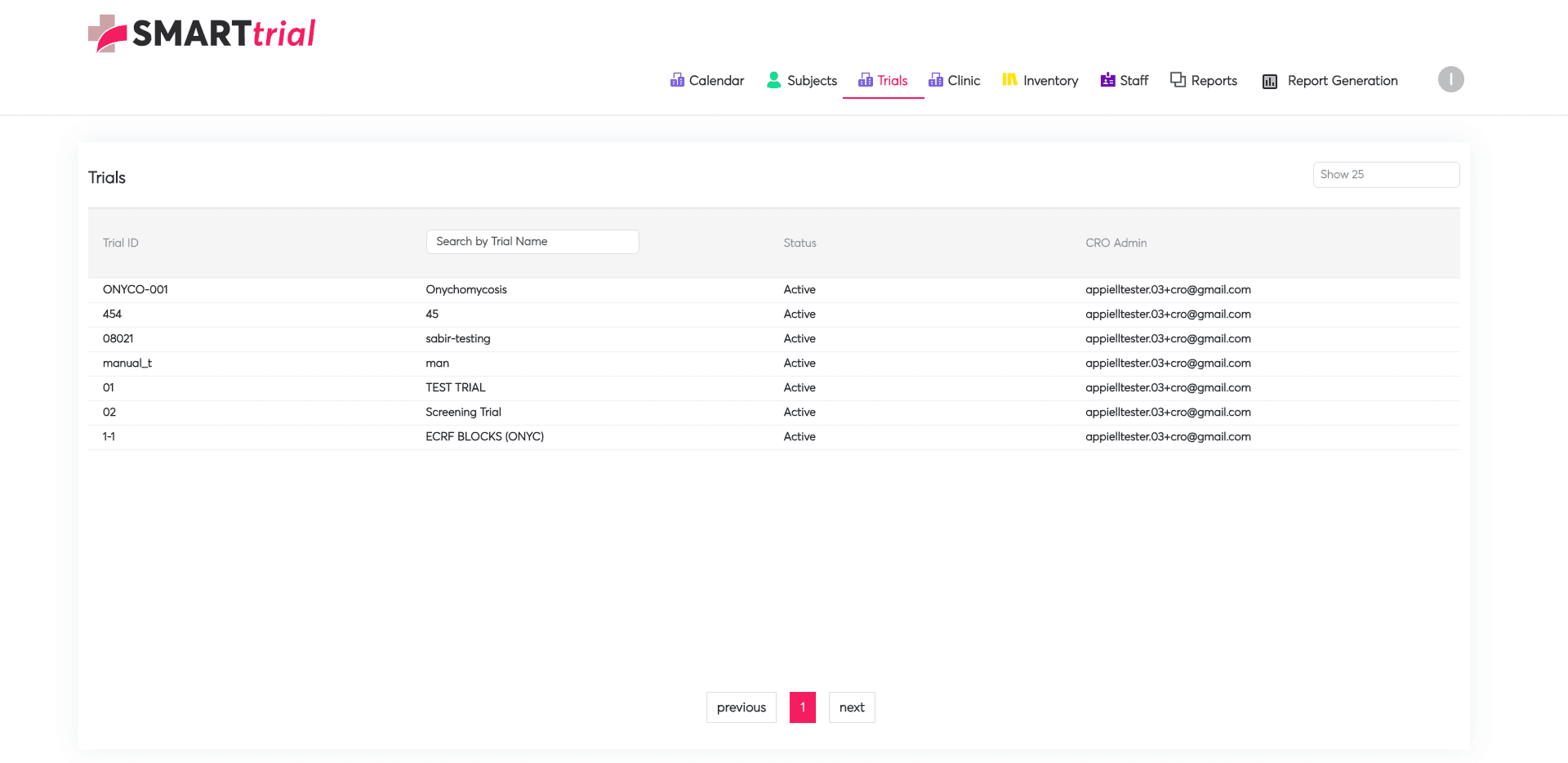1568x763 pixels.
Task: Click the Trial ID column header
Action: [121, 243]
